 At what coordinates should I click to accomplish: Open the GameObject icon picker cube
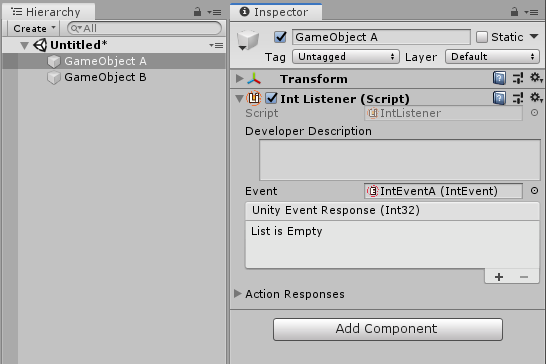pos(248,40)
